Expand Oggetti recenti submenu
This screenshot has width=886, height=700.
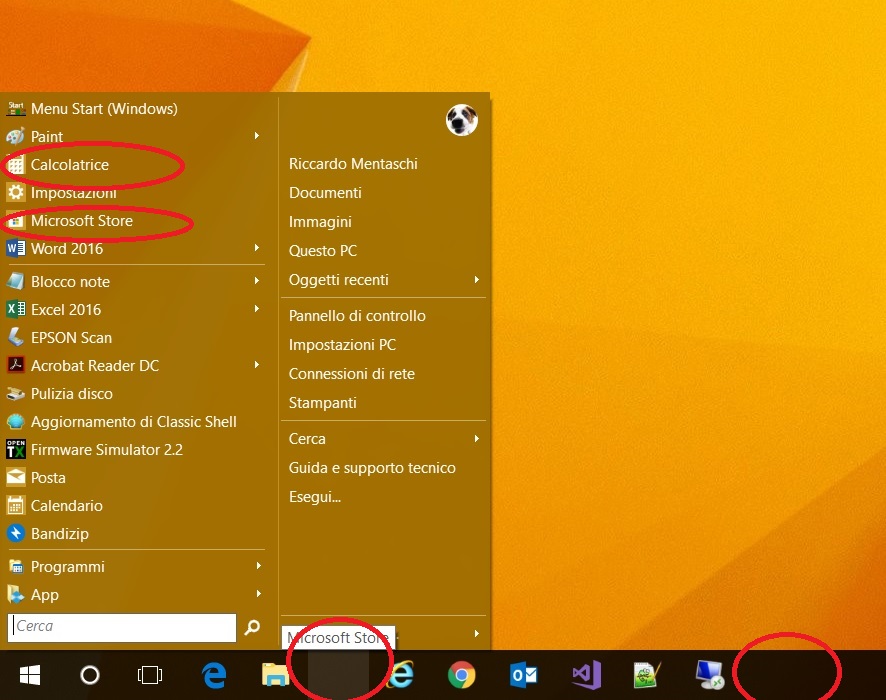[x=477, y=280]
